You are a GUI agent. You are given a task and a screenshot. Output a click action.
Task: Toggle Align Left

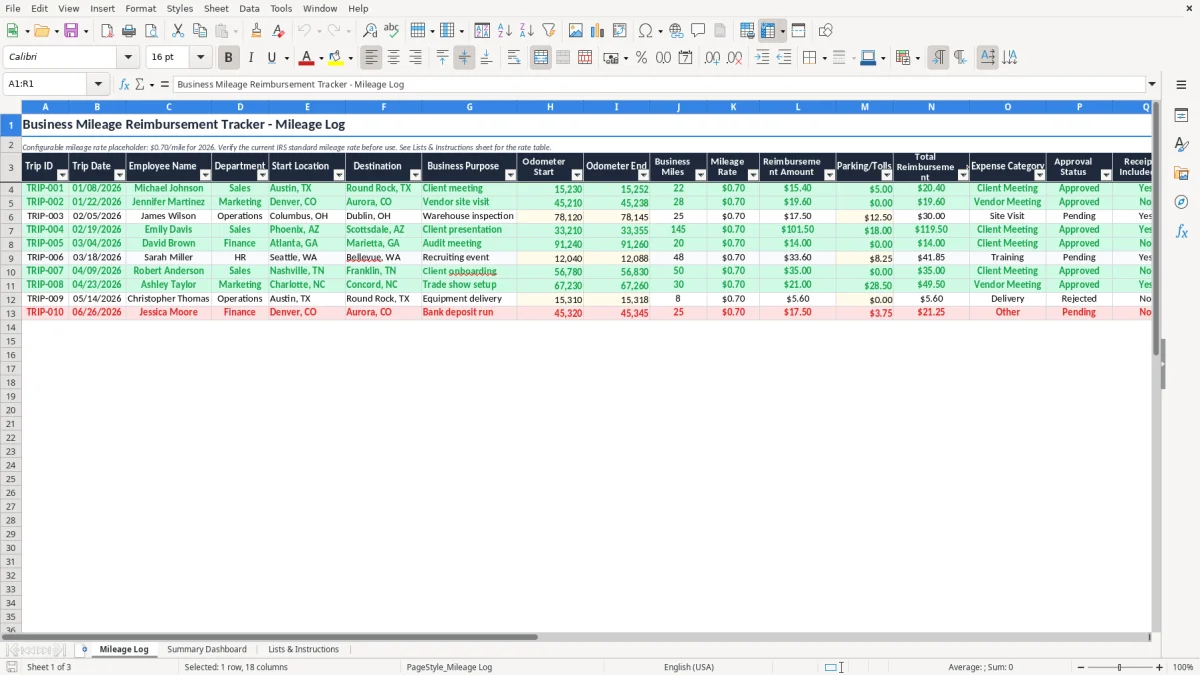372,58
